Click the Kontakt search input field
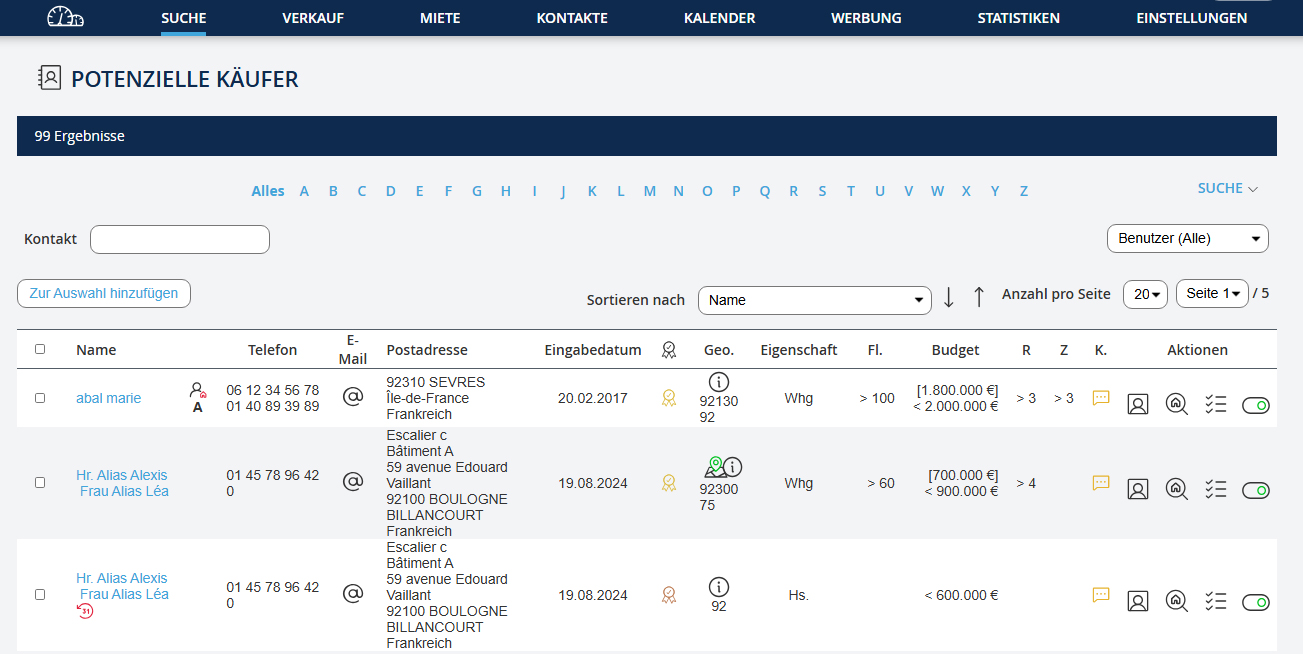 180,240
